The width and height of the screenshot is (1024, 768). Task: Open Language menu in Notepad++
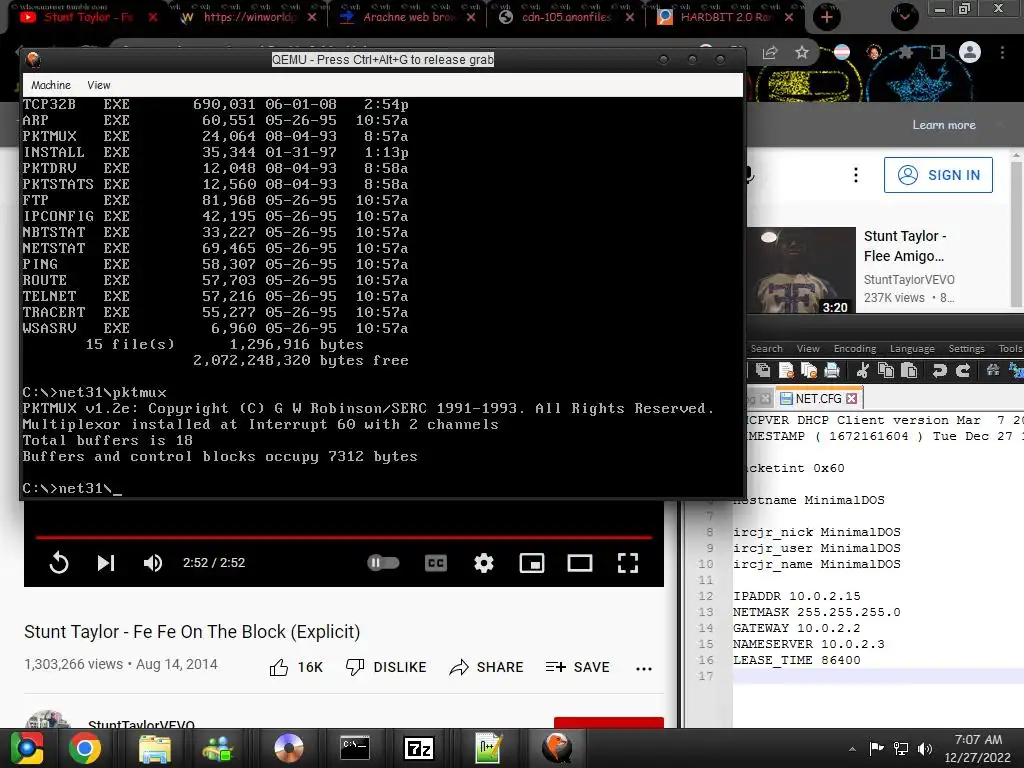912,349
